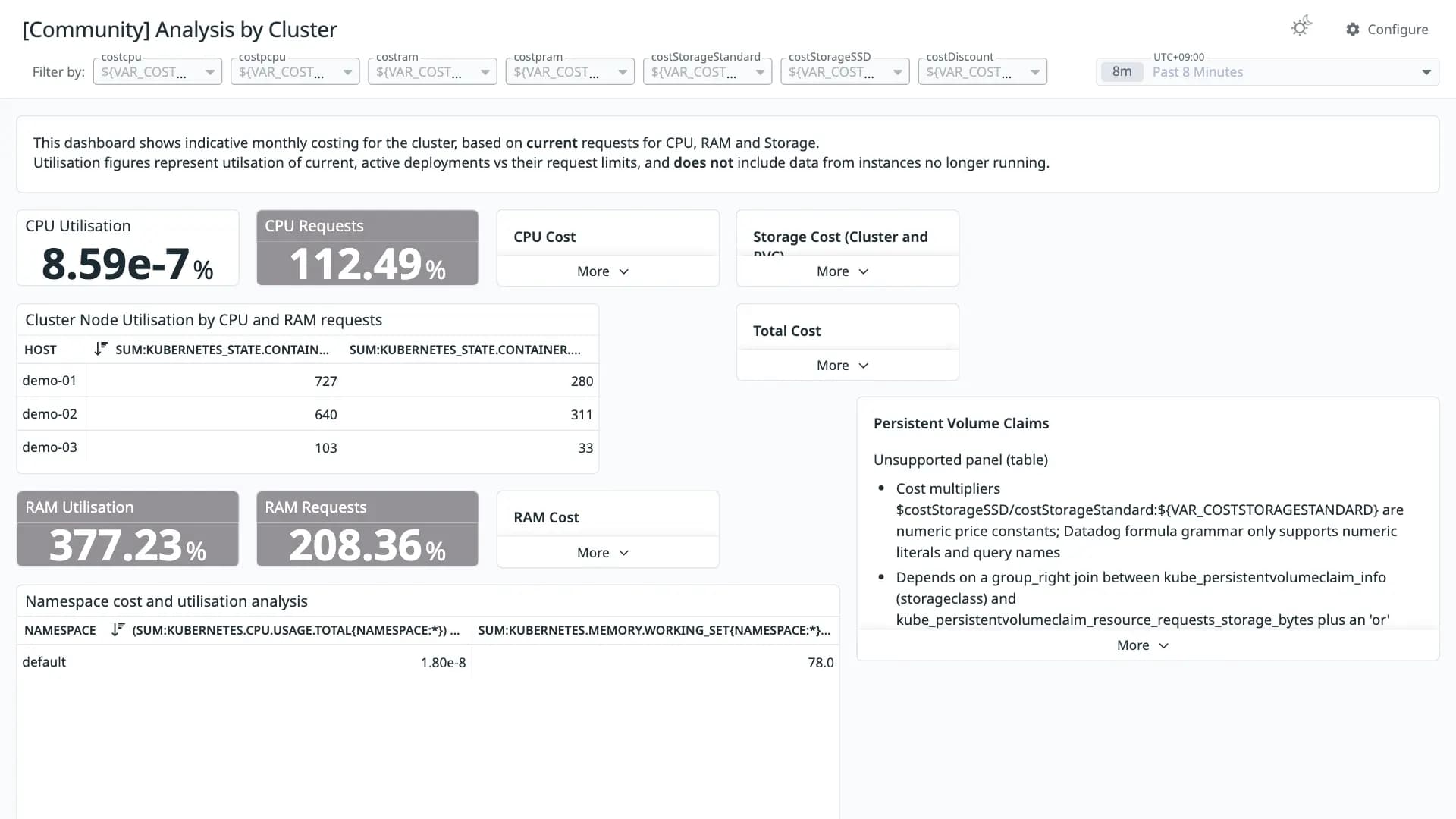Screen dimensions: 1456x819
Task: Click the Persistent Volume Claims title
Action: point(961,423)
